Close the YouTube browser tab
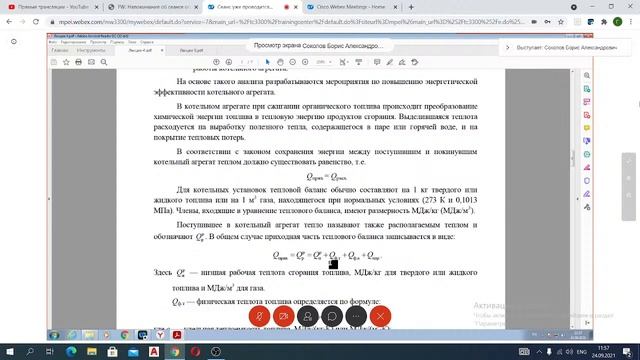This screenshot has width=640, height=360. click(x=97, y=7)
